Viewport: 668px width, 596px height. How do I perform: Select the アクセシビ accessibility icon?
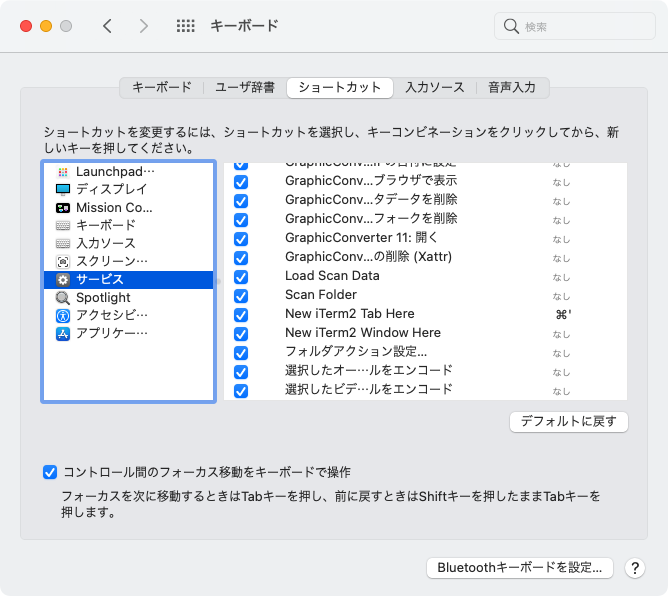63,316
